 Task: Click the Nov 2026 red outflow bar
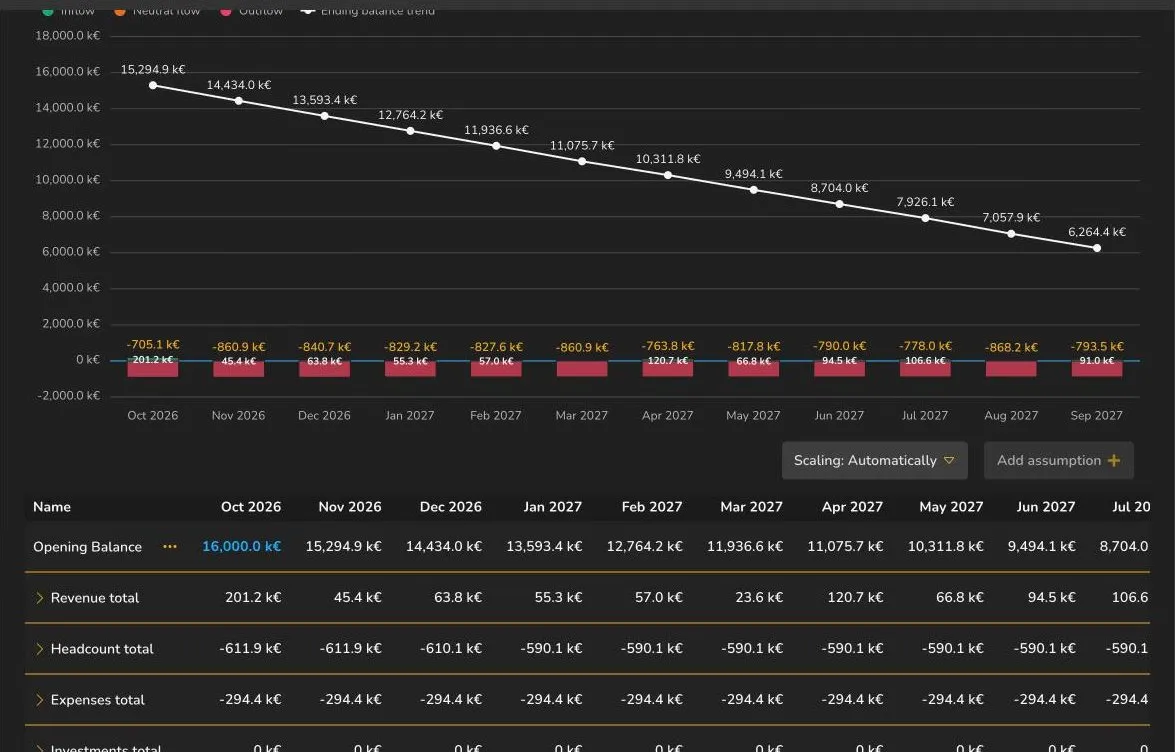[x=239, y=371]
